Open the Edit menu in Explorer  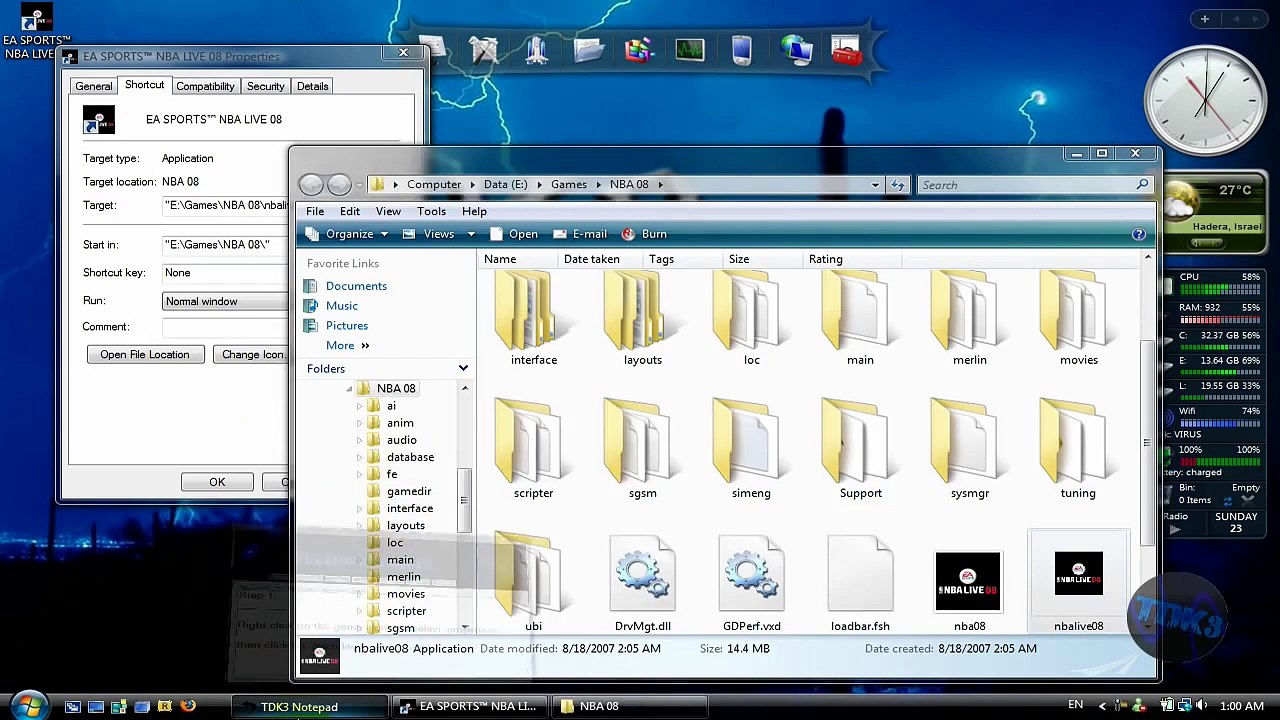pyautogui.click(x=349, y=211)
